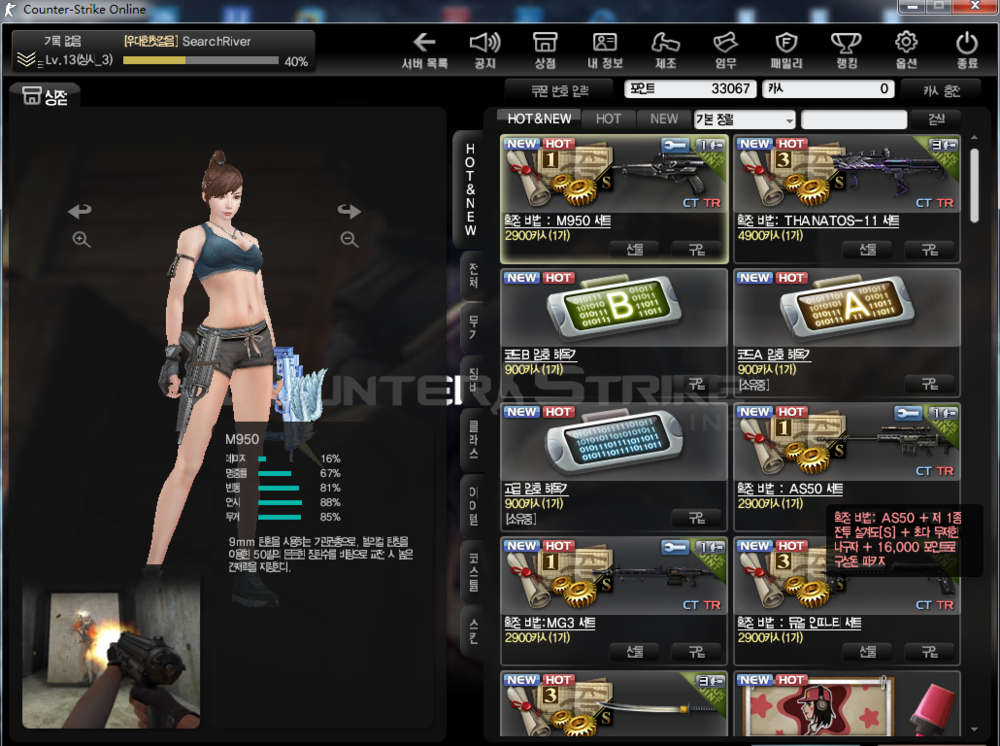Click wrench icon on AS50 set card
1000x746 pixels.
click(908, 413)
